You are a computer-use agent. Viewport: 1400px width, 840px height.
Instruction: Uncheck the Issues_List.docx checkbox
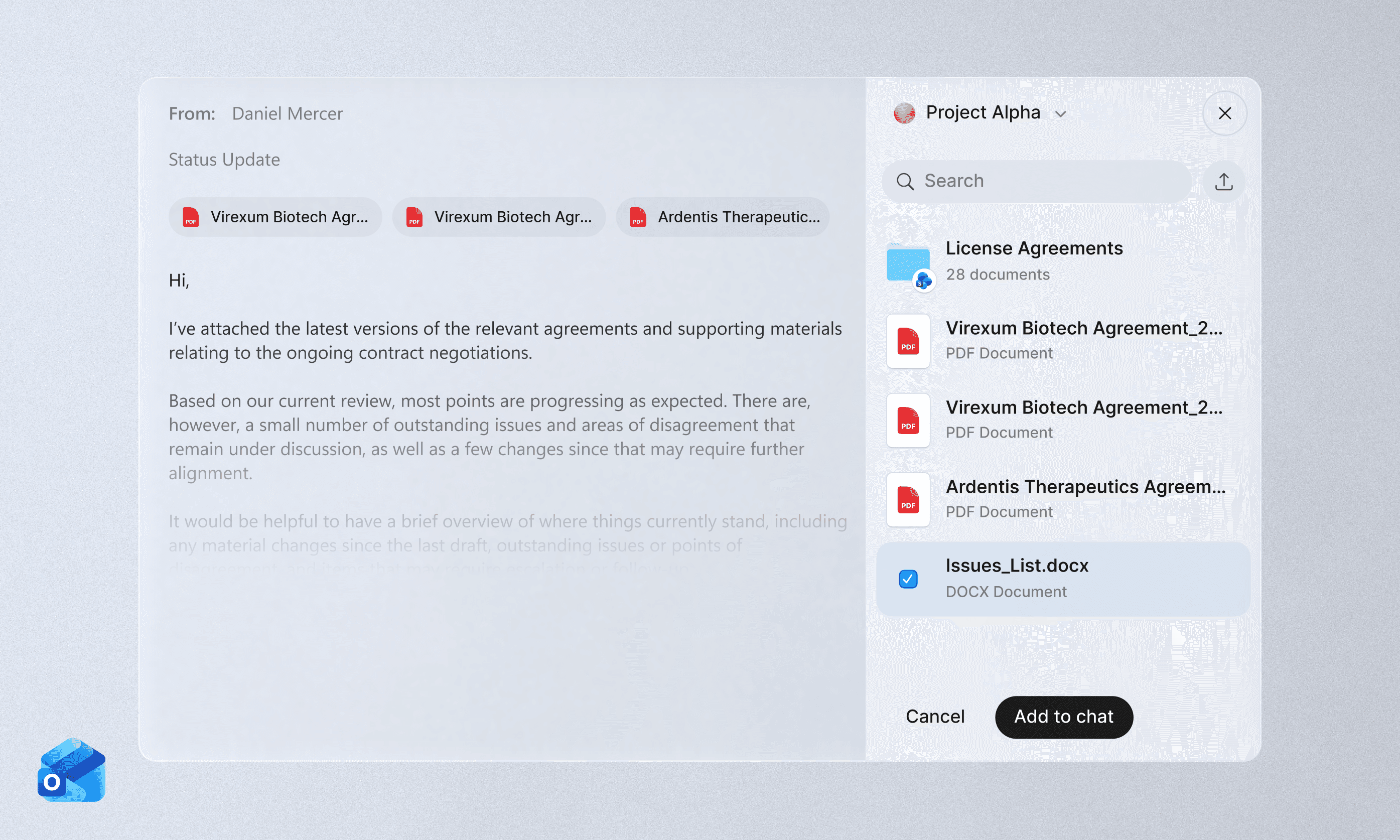point(908,579)
